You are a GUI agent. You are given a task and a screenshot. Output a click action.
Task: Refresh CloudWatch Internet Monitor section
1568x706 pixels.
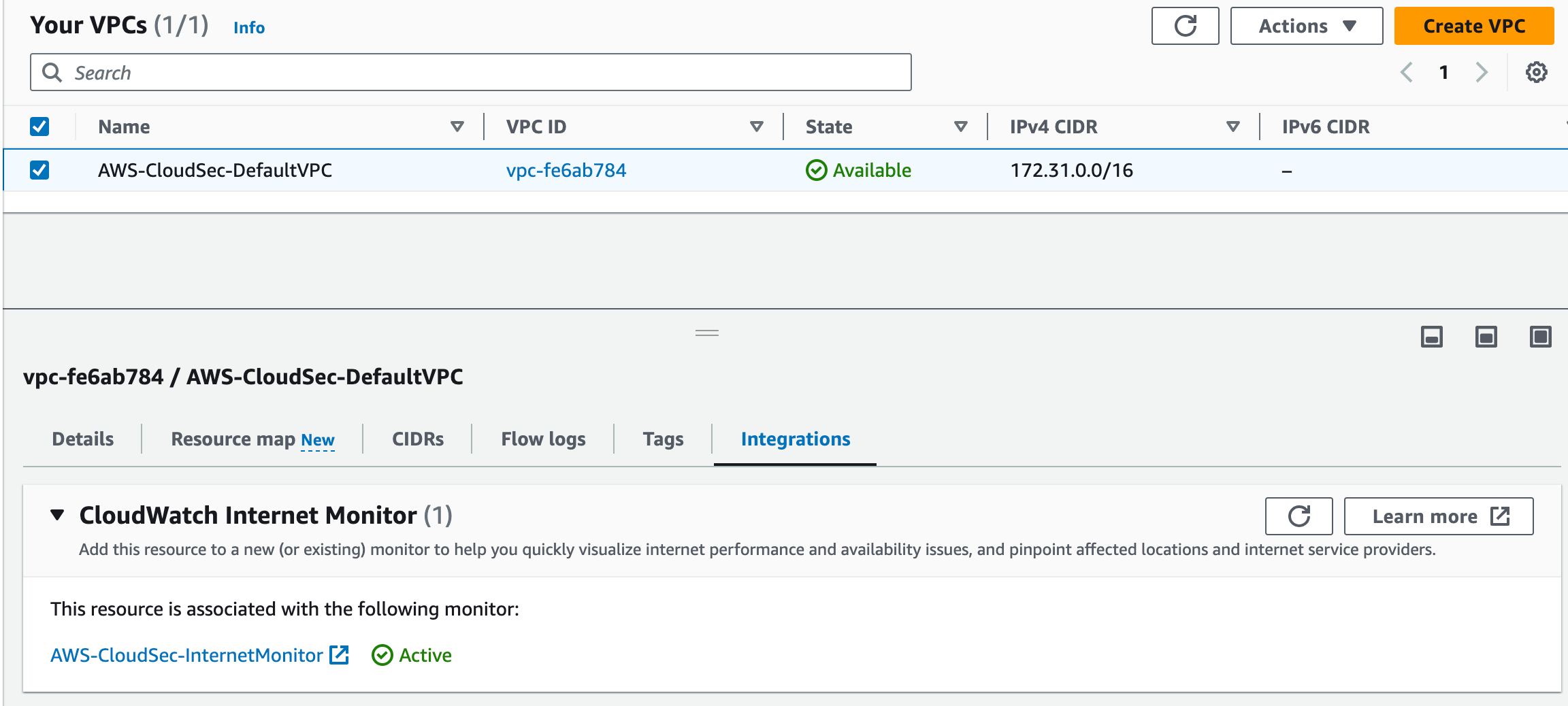click(x=1298, y=516)
